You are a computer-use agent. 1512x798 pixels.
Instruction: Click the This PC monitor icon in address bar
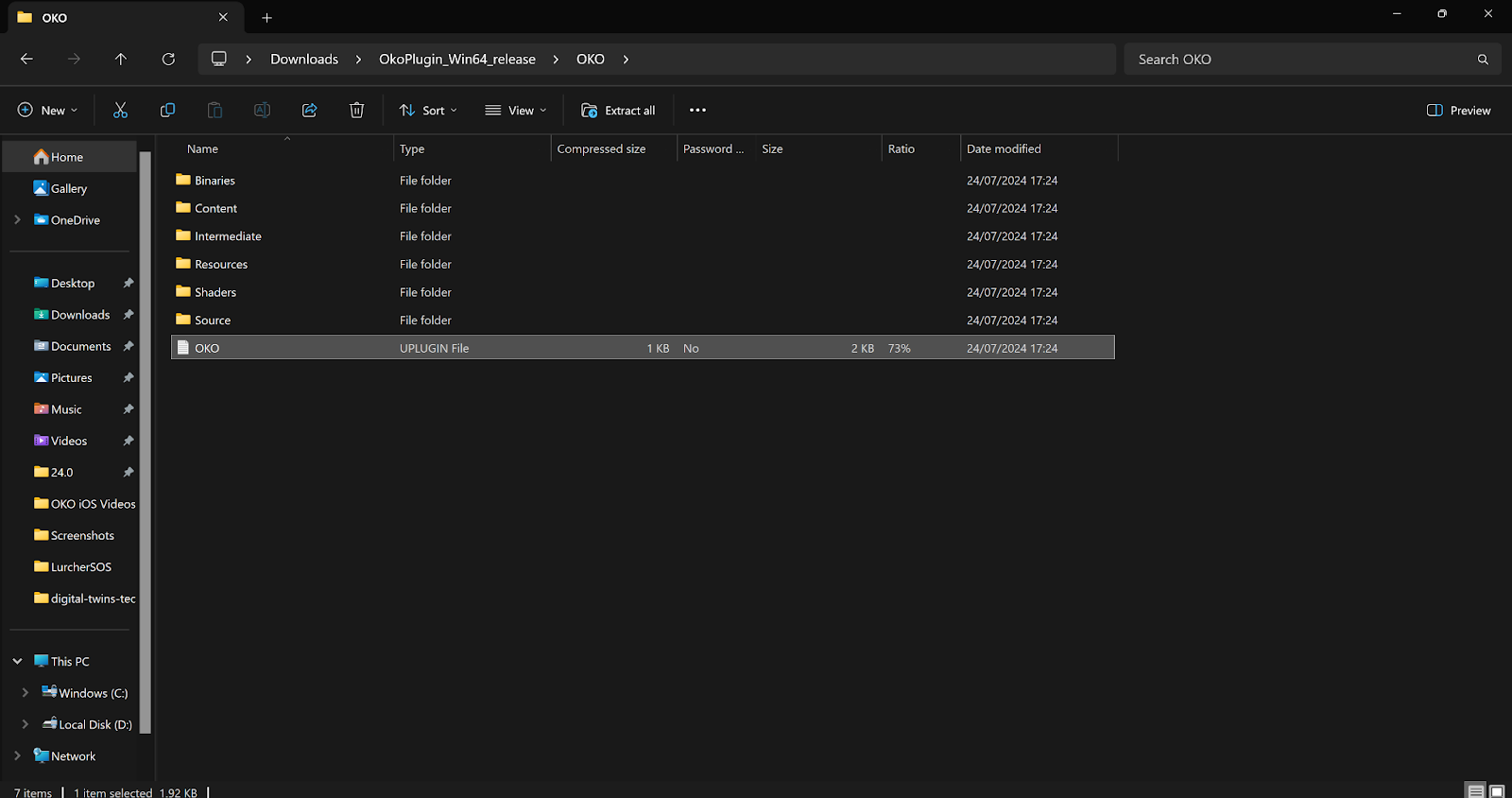(219, 59)
